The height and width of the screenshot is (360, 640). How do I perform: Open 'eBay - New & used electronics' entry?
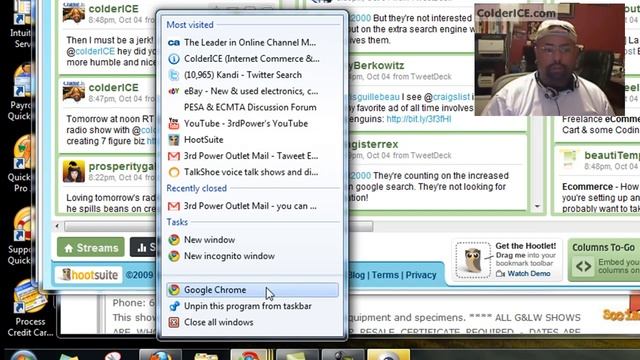click(x=252, y=91)
